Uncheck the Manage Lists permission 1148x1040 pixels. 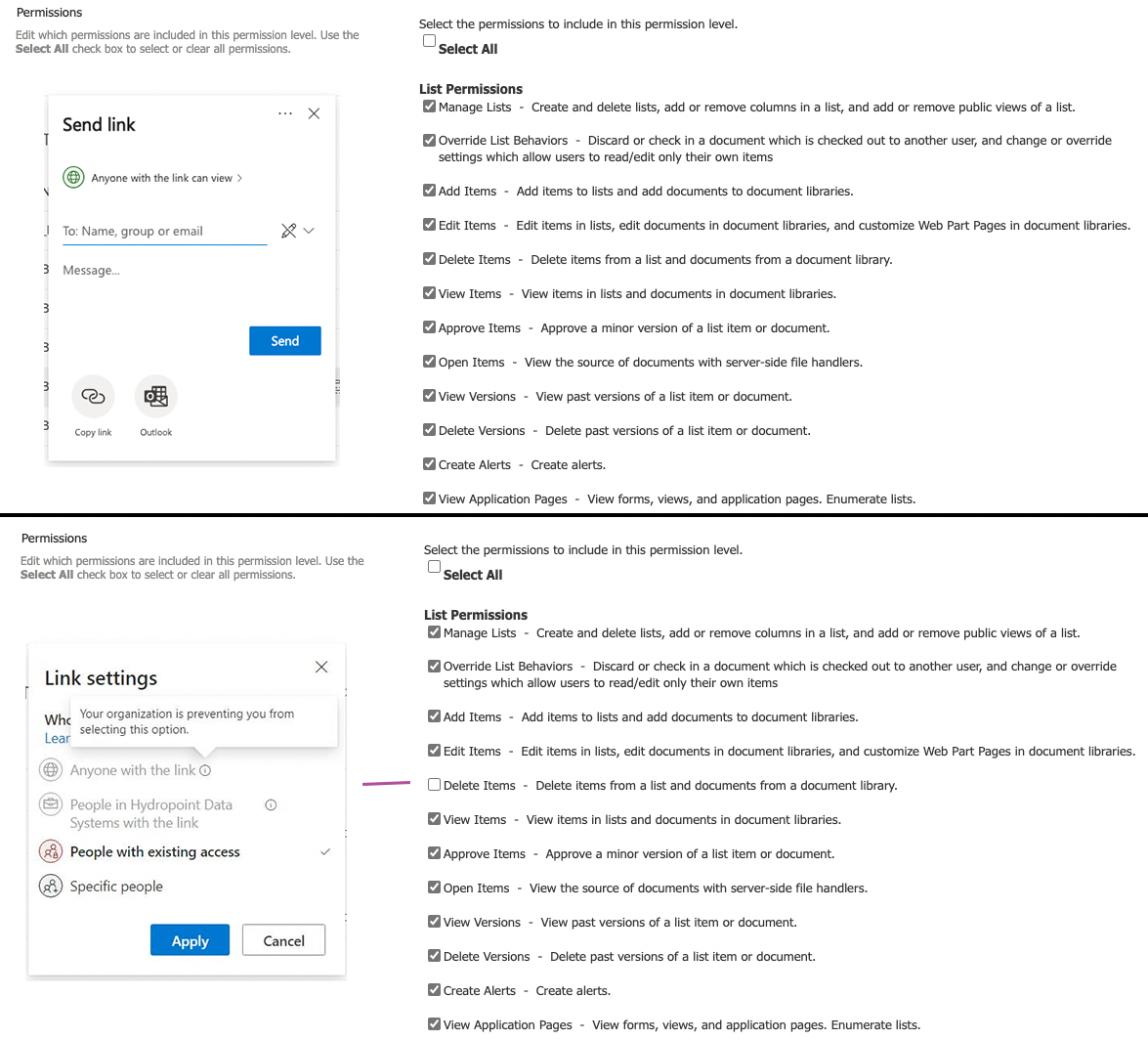428,107
